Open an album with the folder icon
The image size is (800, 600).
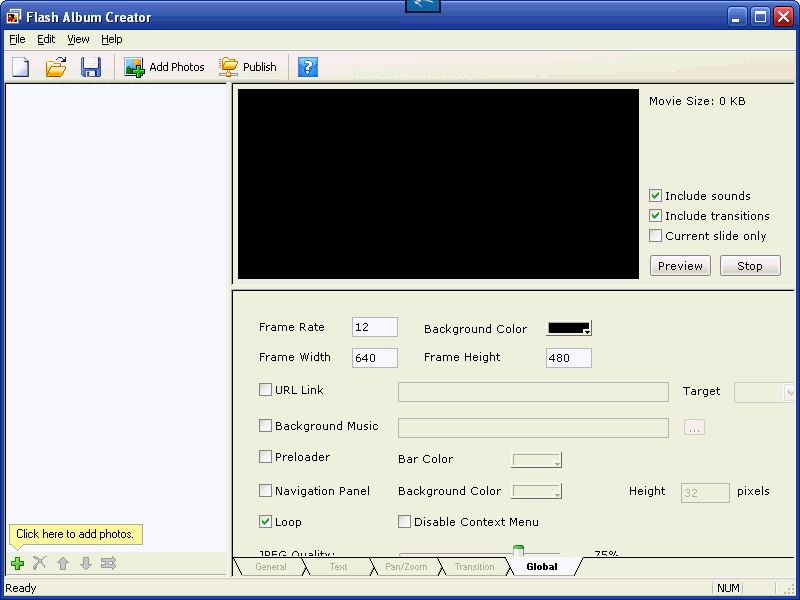pos(56,67)
